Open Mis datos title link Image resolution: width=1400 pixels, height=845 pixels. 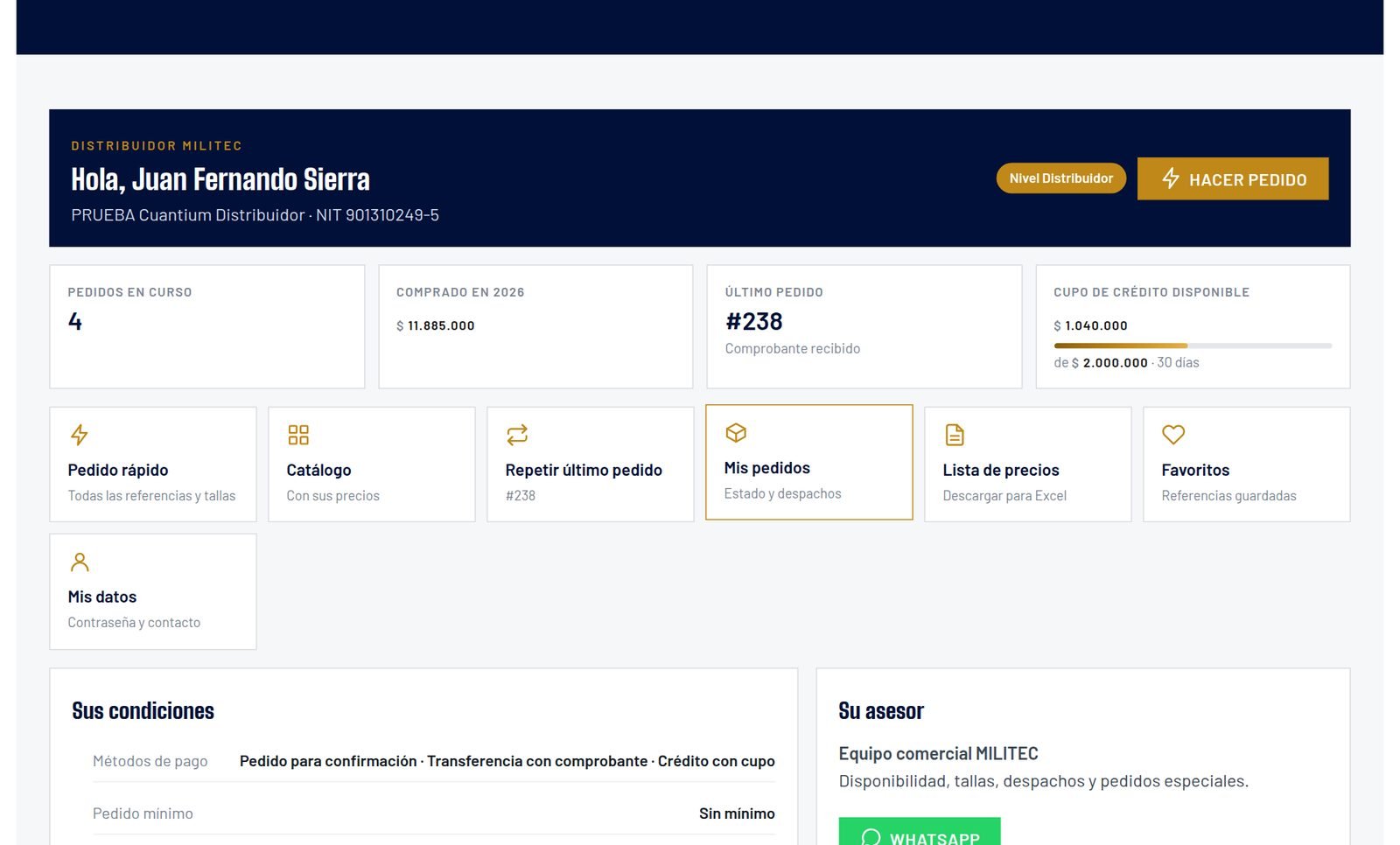pyautogui.click(x=102, y=597)
